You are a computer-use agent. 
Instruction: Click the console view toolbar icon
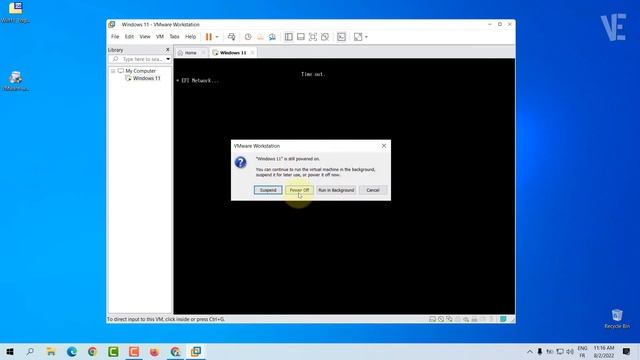pyautogui.click(x=341, y=37)
